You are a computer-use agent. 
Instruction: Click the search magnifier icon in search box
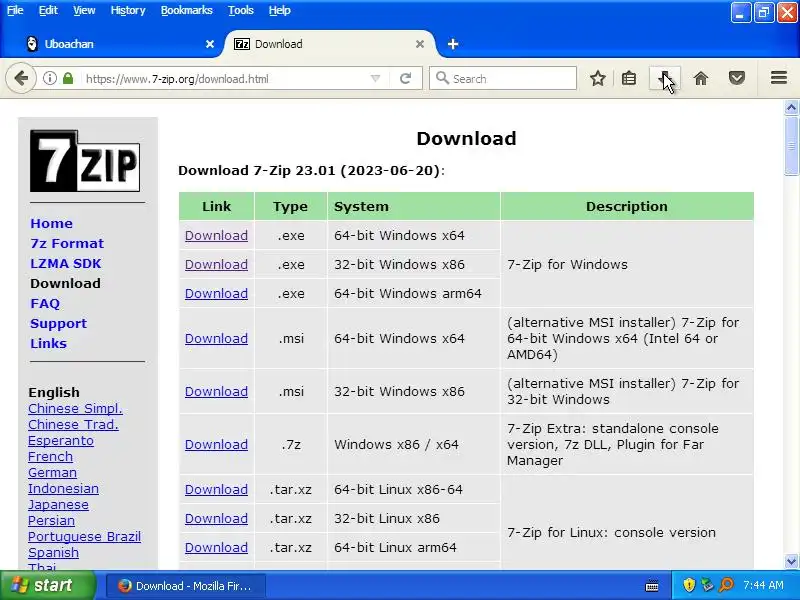point(442,78)
